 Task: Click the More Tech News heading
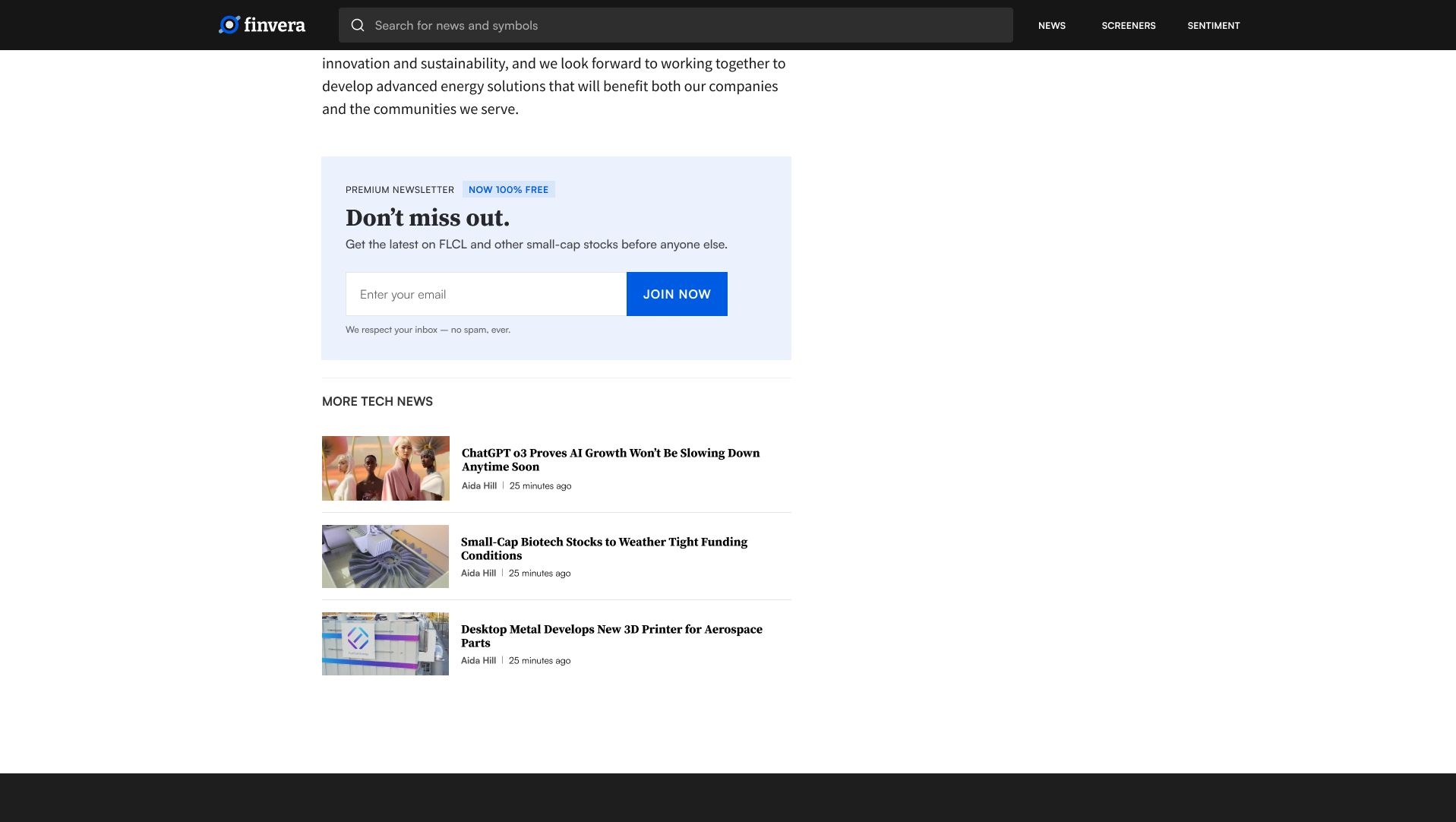[x=377, y=401]
